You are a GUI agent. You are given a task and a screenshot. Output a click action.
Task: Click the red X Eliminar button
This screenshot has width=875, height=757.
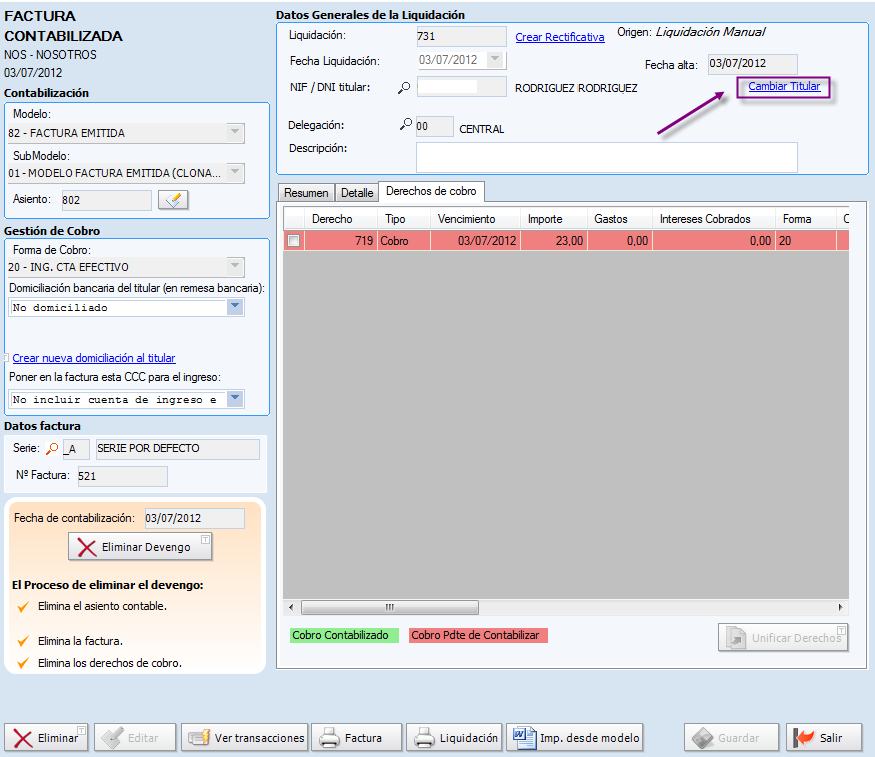pos(47,738)
